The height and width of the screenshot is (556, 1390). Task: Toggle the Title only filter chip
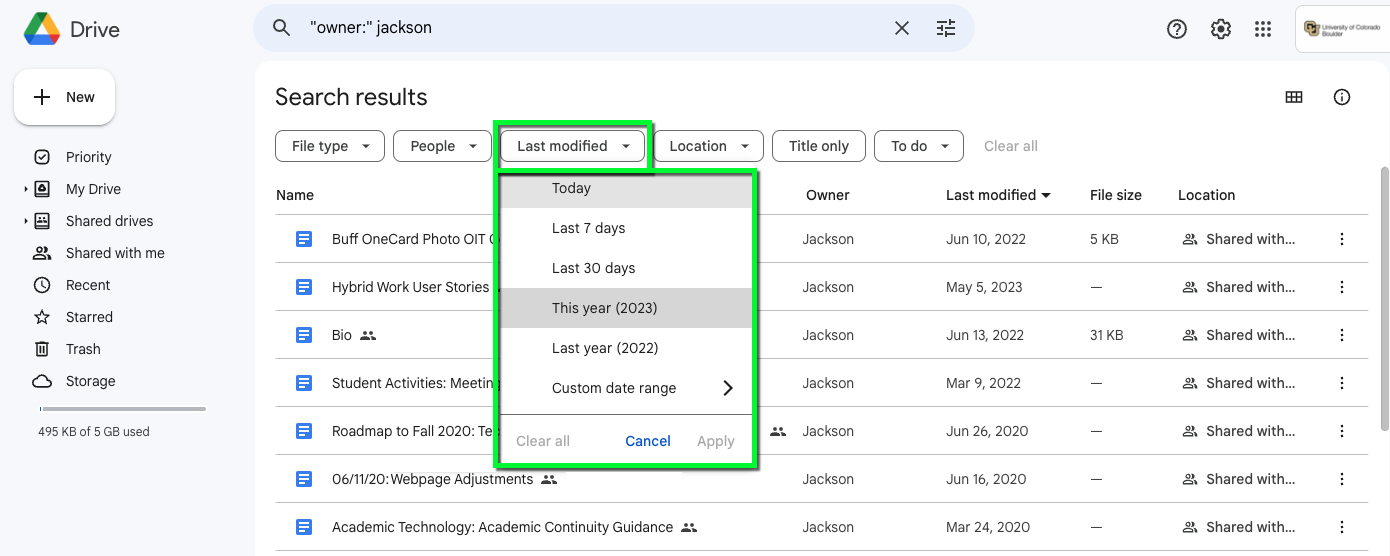pos(818,146)
